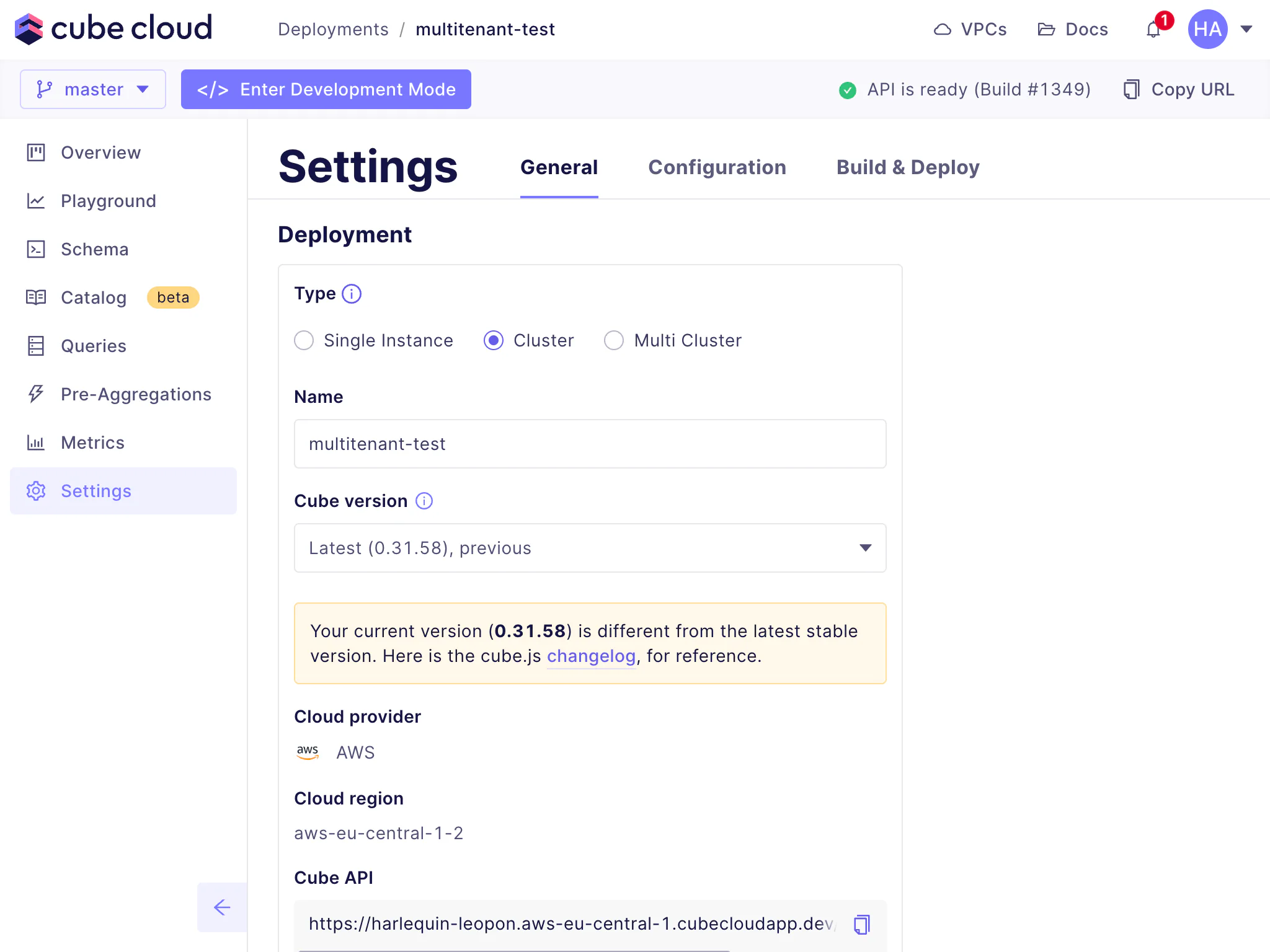
Task: Select the Cluster deployment type
Action: (494, 340)
